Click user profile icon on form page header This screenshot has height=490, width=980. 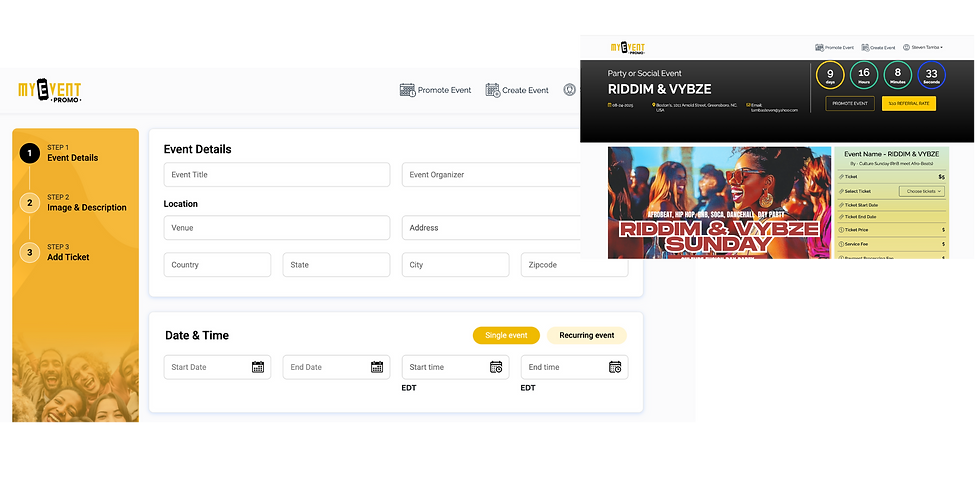tap(569, 90)
